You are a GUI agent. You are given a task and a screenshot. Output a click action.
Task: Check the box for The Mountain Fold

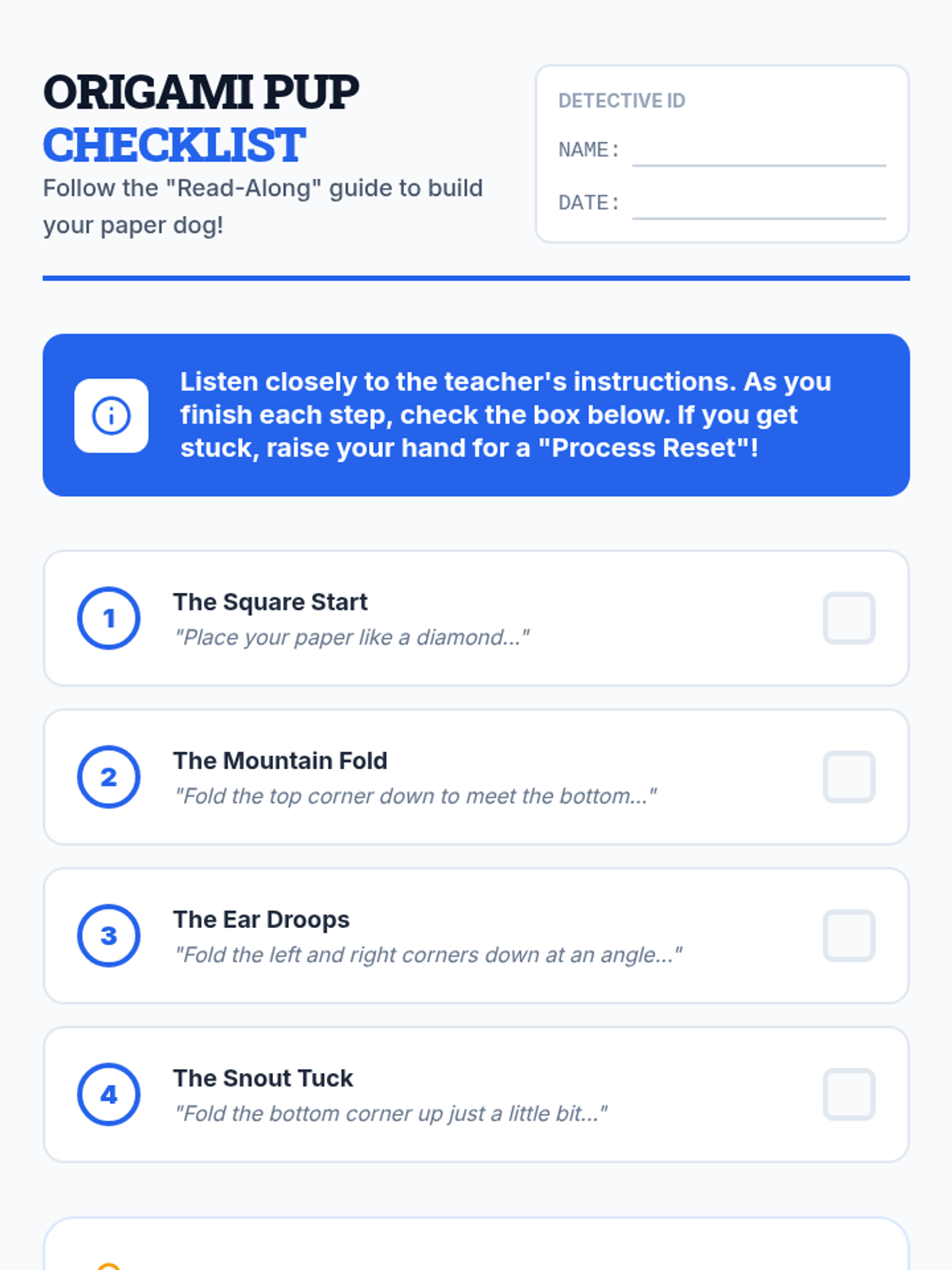[x=849, y=777]
